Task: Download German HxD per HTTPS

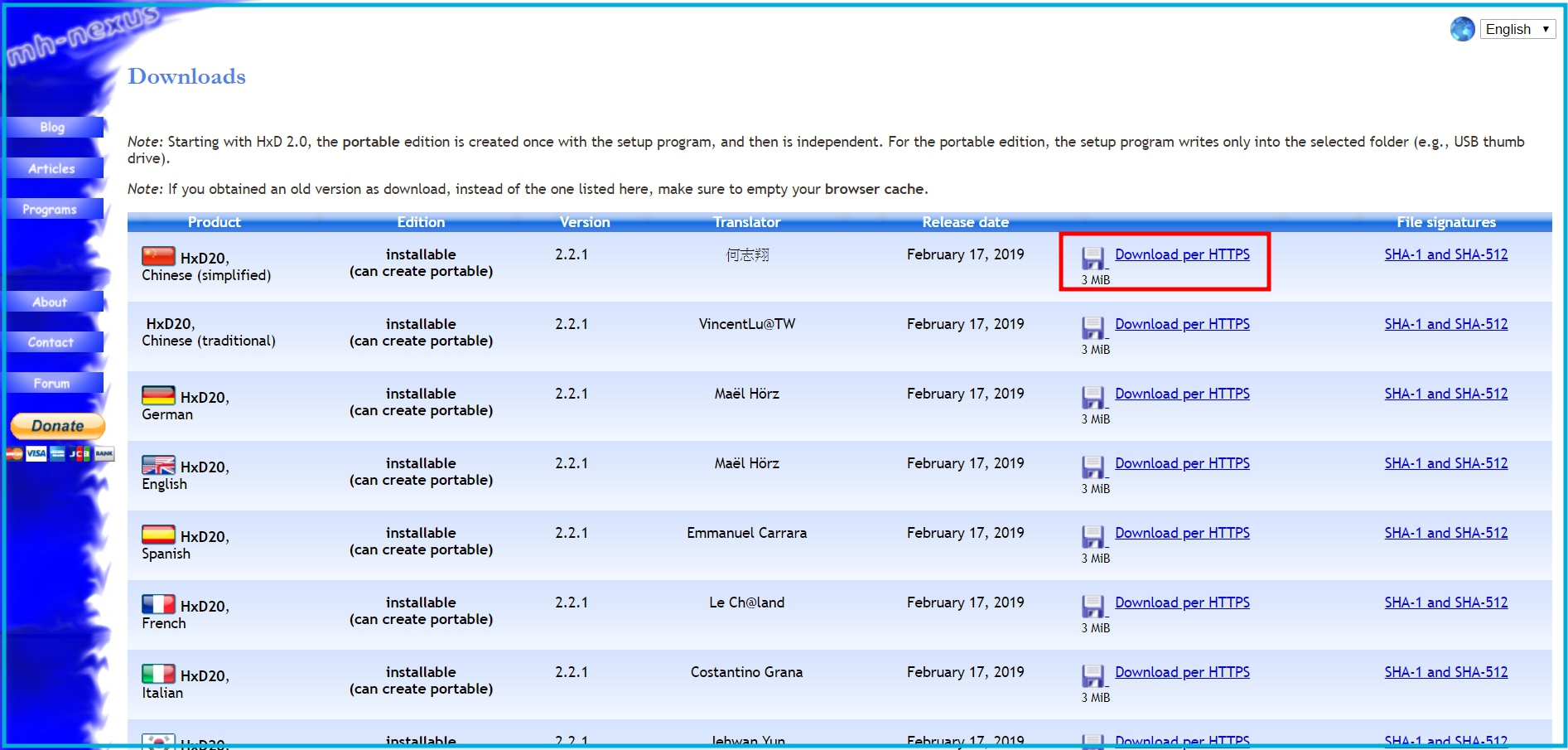Action: 1182,394
